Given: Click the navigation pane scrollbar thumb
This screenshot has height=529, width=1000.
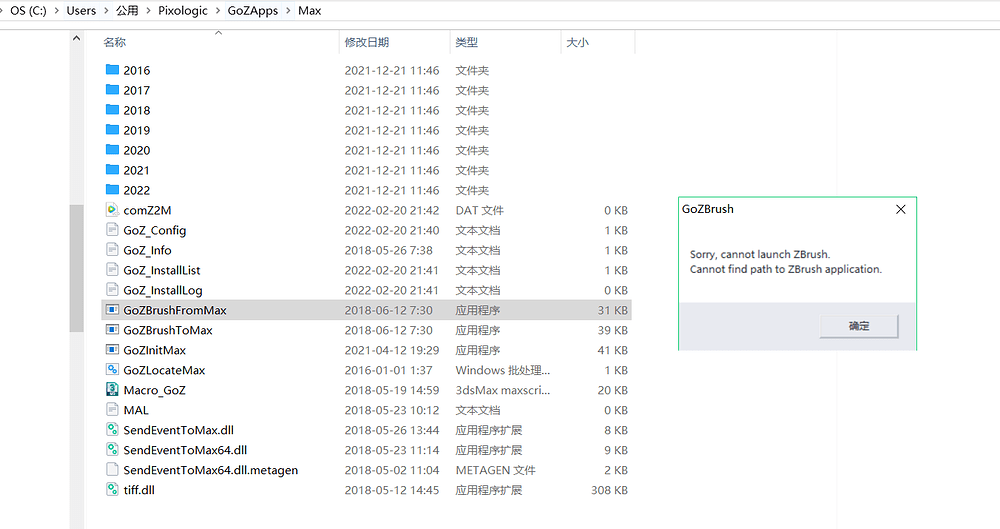Looking at the screenshot, I should point(77,268).
